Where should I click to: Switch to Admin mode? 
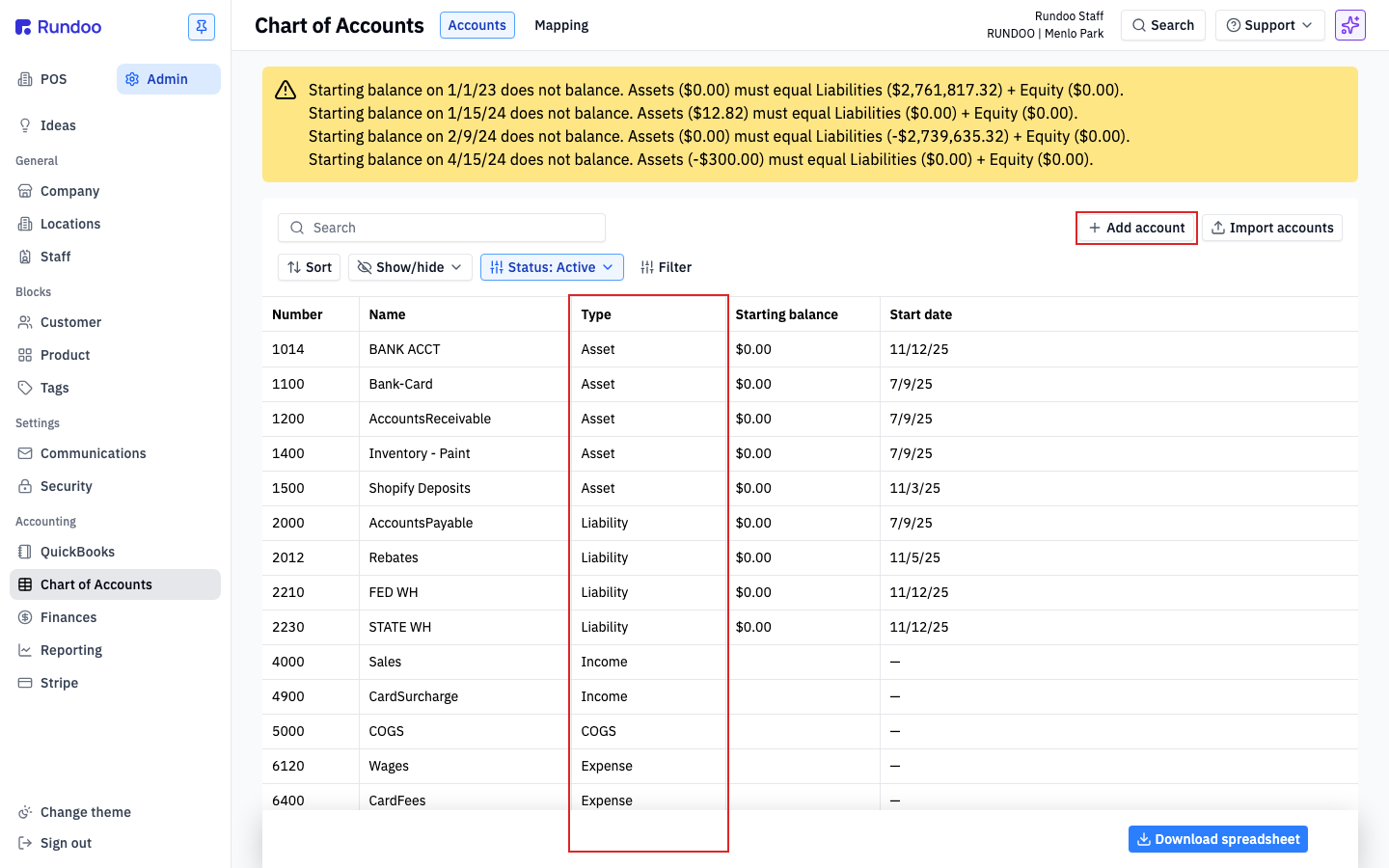[x=169, y=79]
